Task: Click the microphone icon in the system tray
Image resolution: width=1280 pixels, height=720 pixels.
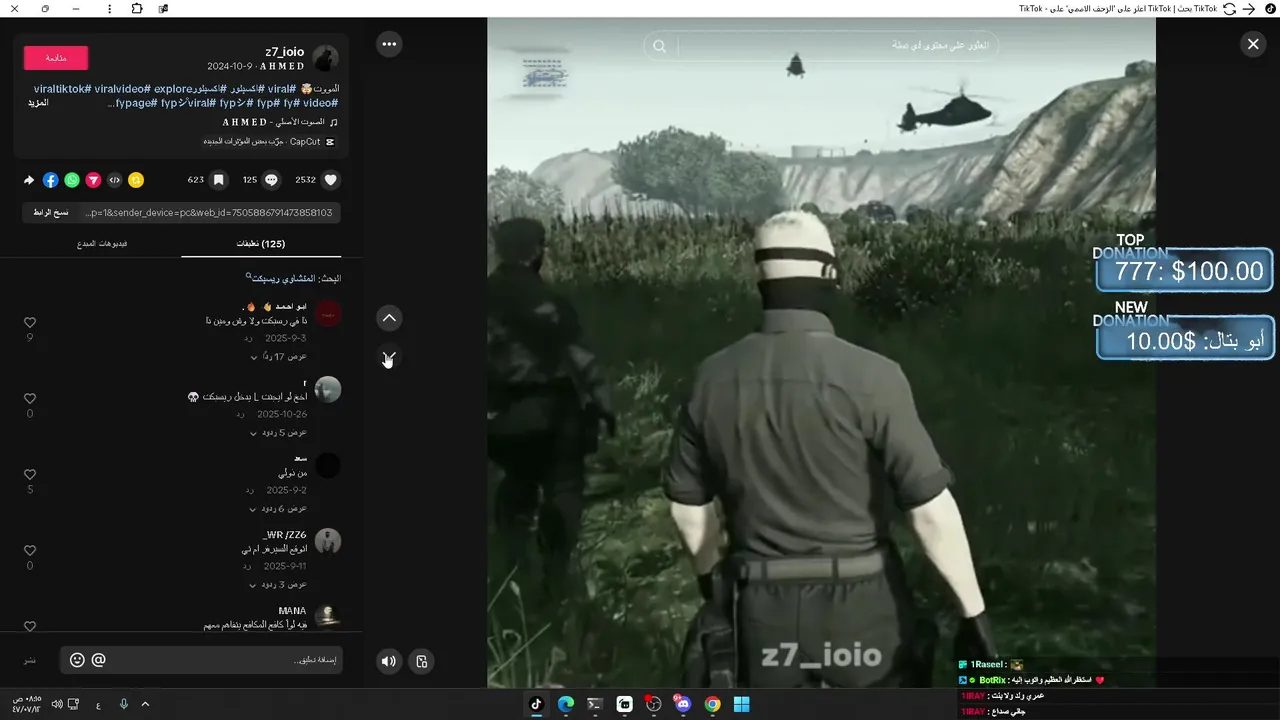Action: click(124, 704)
